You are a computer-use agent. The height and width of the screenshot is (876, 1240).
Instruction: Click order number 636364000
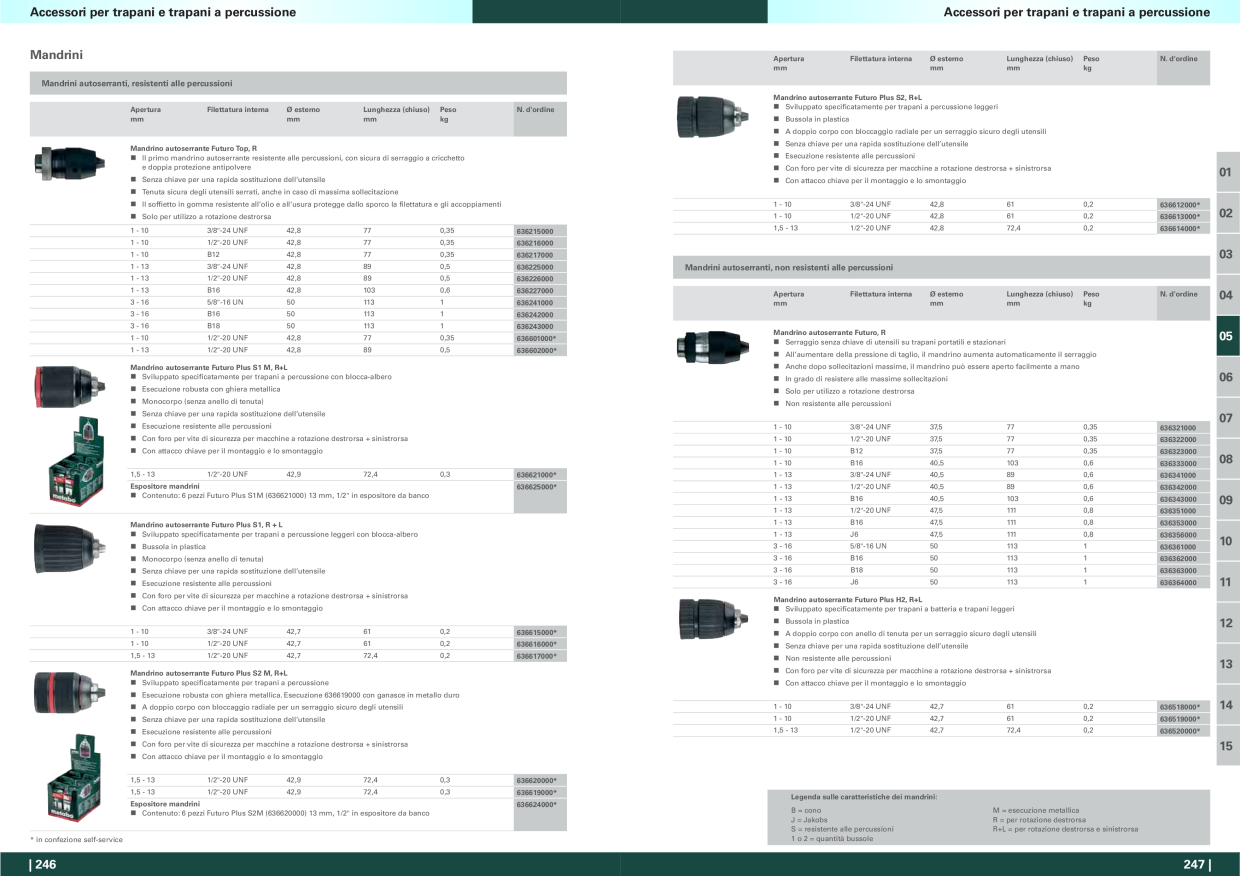(1178, 583)
